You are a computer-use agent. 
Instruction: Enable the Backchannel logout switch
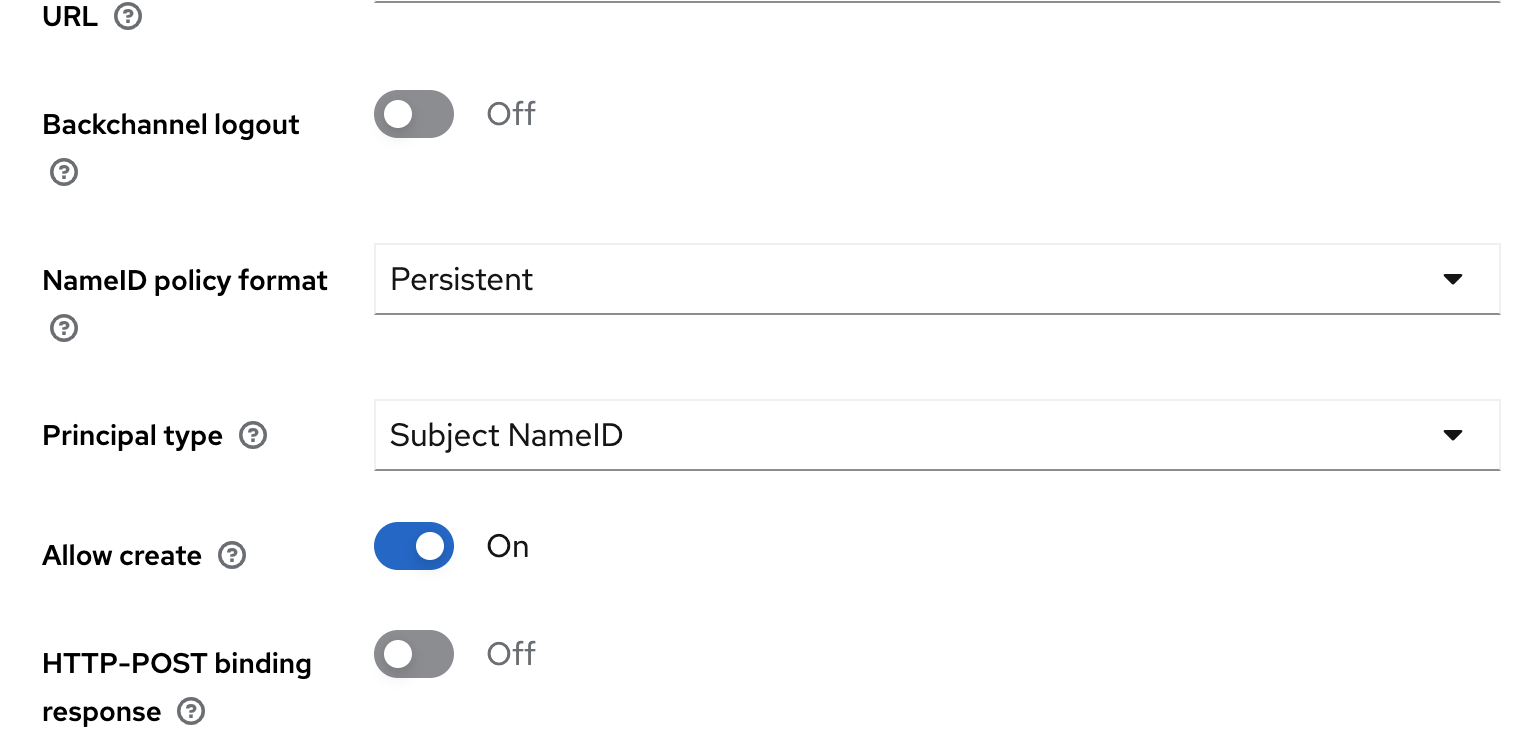click(413, 114)
